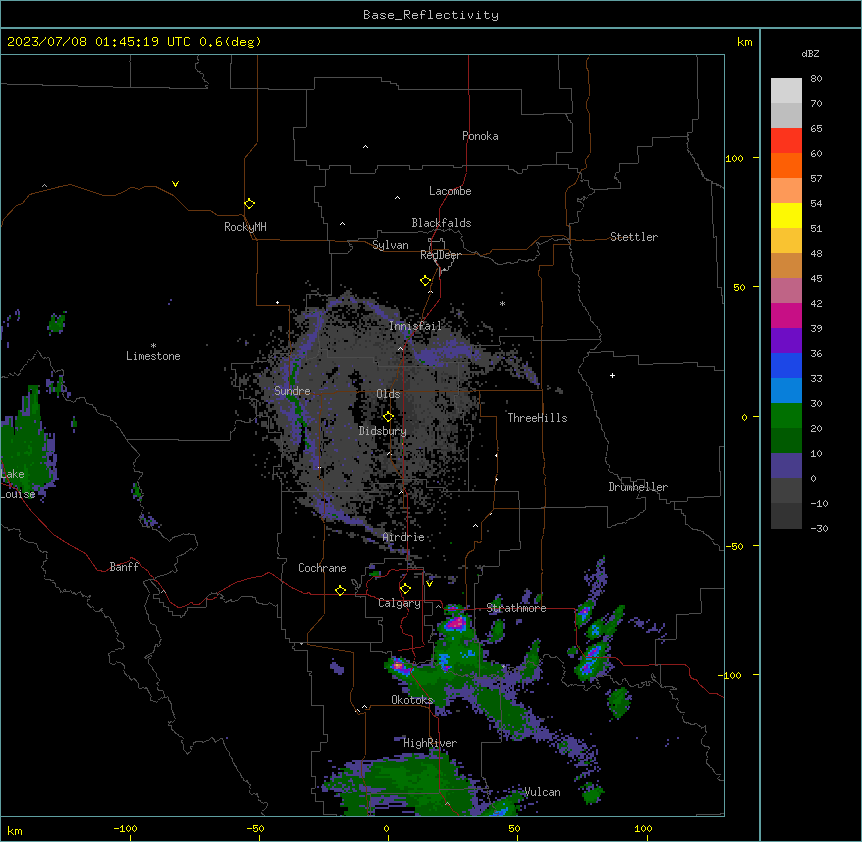The image size is (862, 842).
Task: Select the Innisfail label
Action: pos(415,326)
